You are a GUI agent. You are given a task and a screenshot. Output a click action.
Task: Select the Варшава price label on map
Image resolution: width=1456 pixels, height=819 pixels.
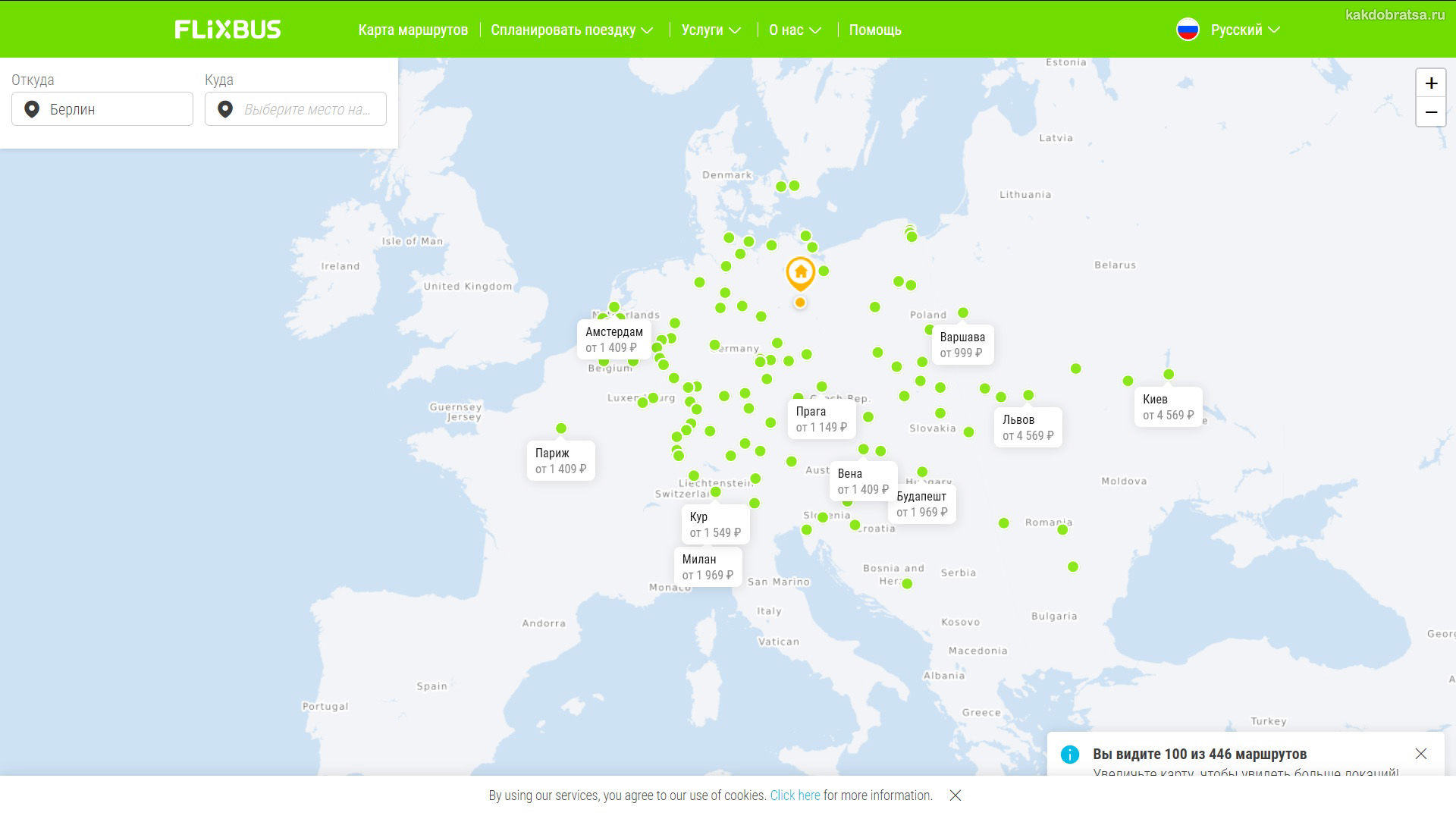point(962,345)
